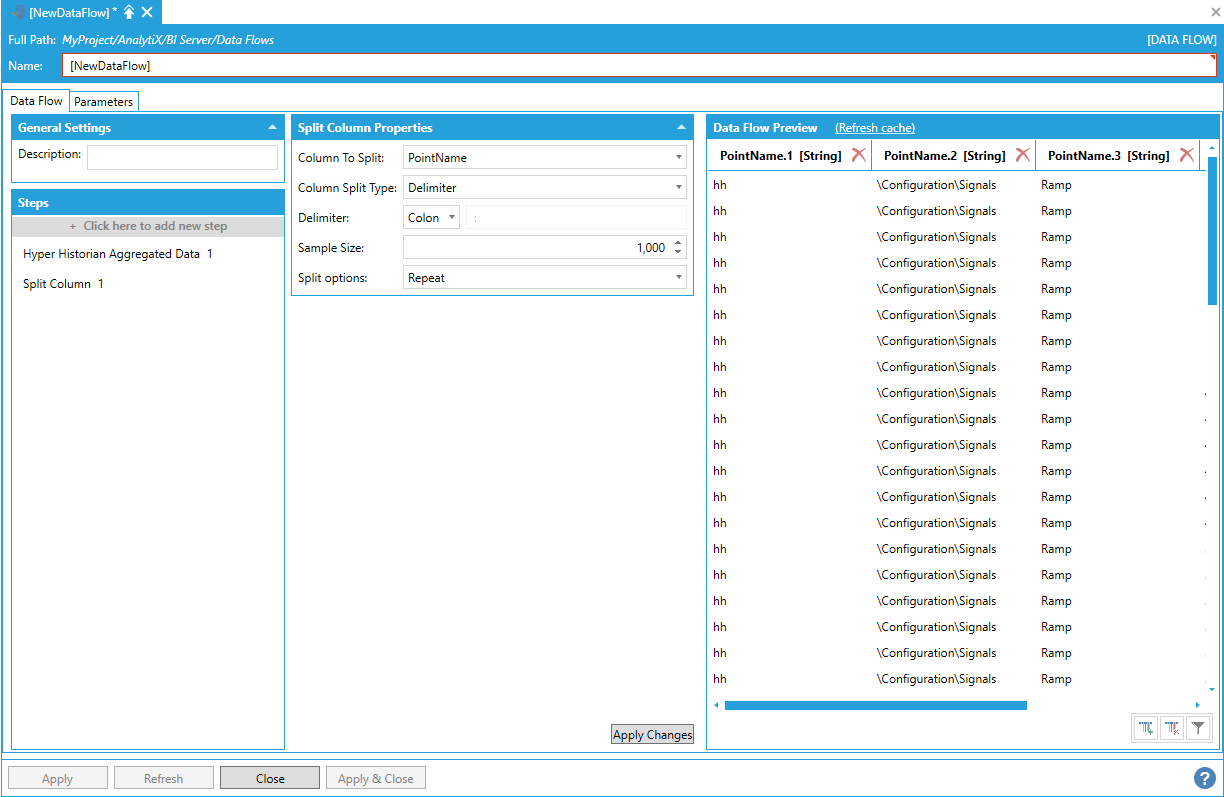This screenshot has height=797, width=1224.
Task: Click the funnel filter icon in preview
Action: [x=1198, y=729]
